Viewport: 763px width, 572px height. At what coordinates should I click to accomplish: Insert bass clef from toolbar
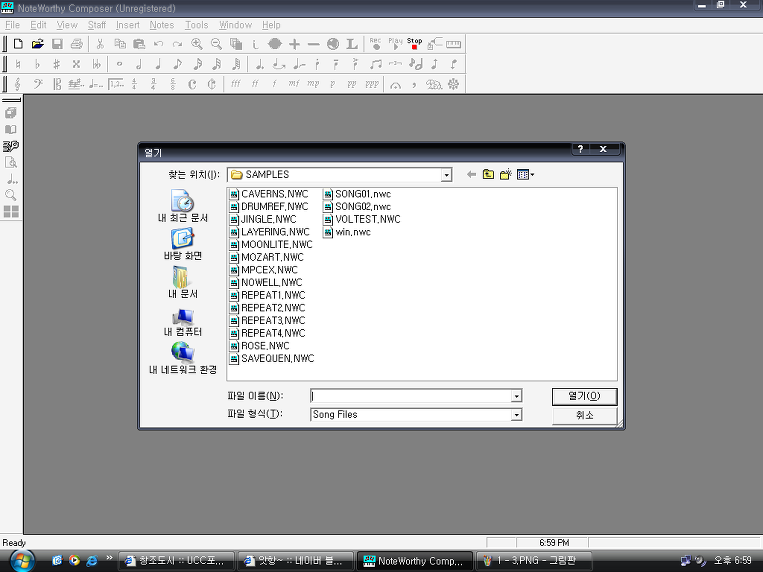pyautogui.click(x=37, y=84)
